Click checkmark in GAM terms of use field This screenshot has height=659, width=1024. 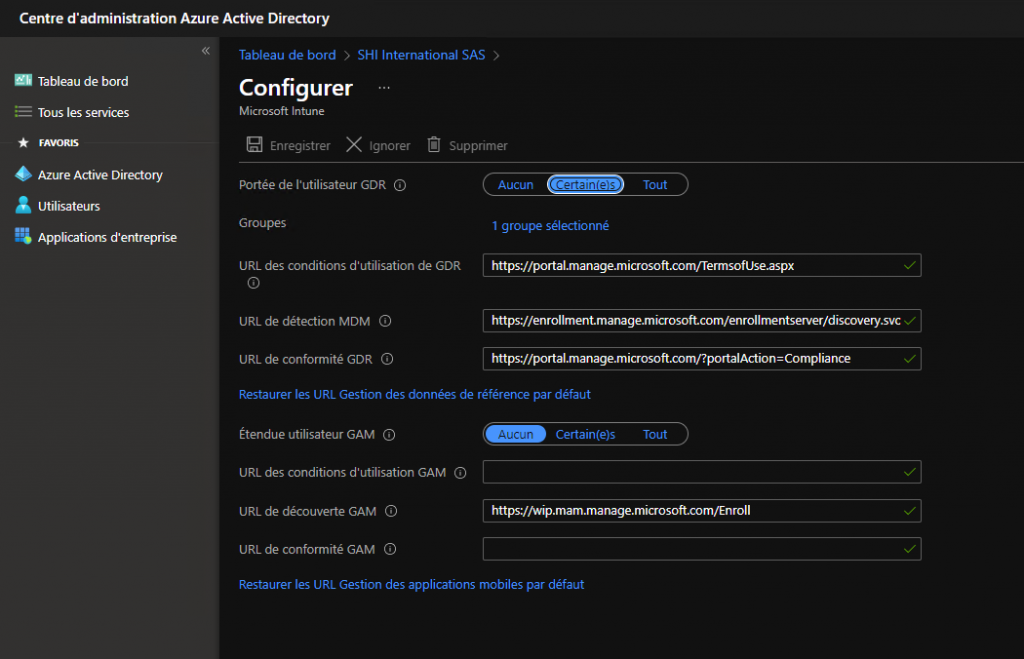click(909, 472)
